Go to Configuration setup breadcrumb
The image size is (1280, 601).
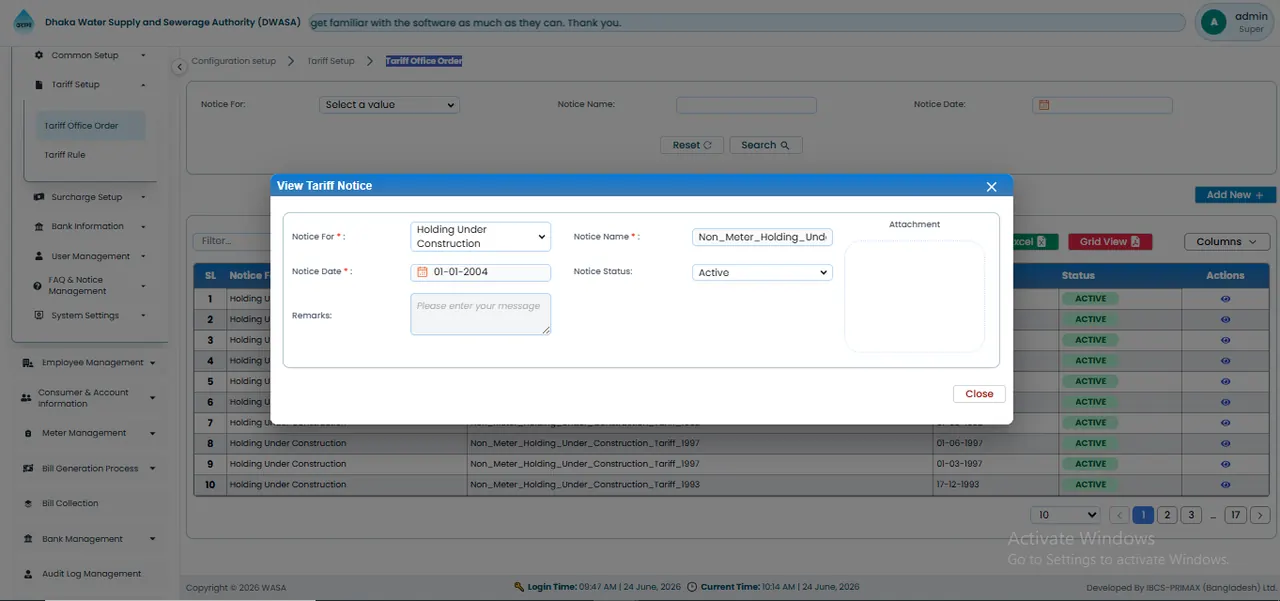pyautogui.click(x=234, y=61)
